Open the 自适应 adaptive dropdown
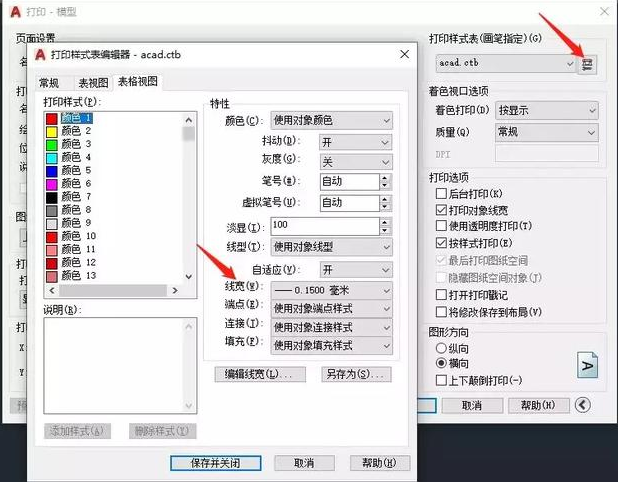This screenshot has height=482, width=618. point(356,270)
